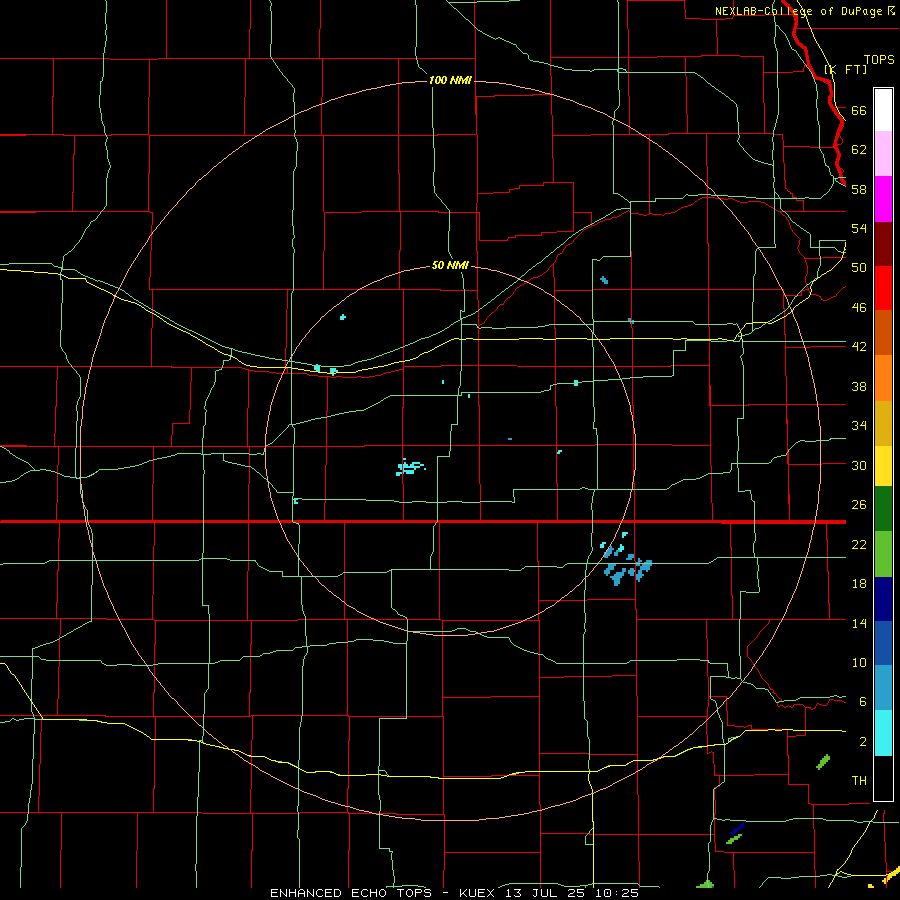Pick the 26 legend value
The height and width of the screenshot is (900, 900).
coord(859,505)
